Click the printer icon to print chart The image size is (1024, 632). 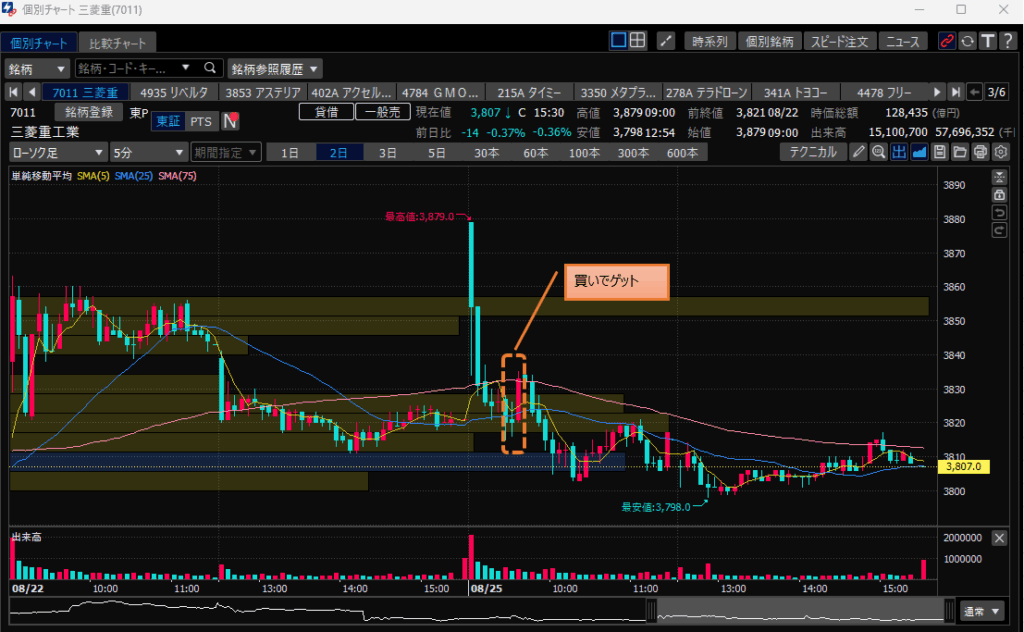(x=980, y=152)
